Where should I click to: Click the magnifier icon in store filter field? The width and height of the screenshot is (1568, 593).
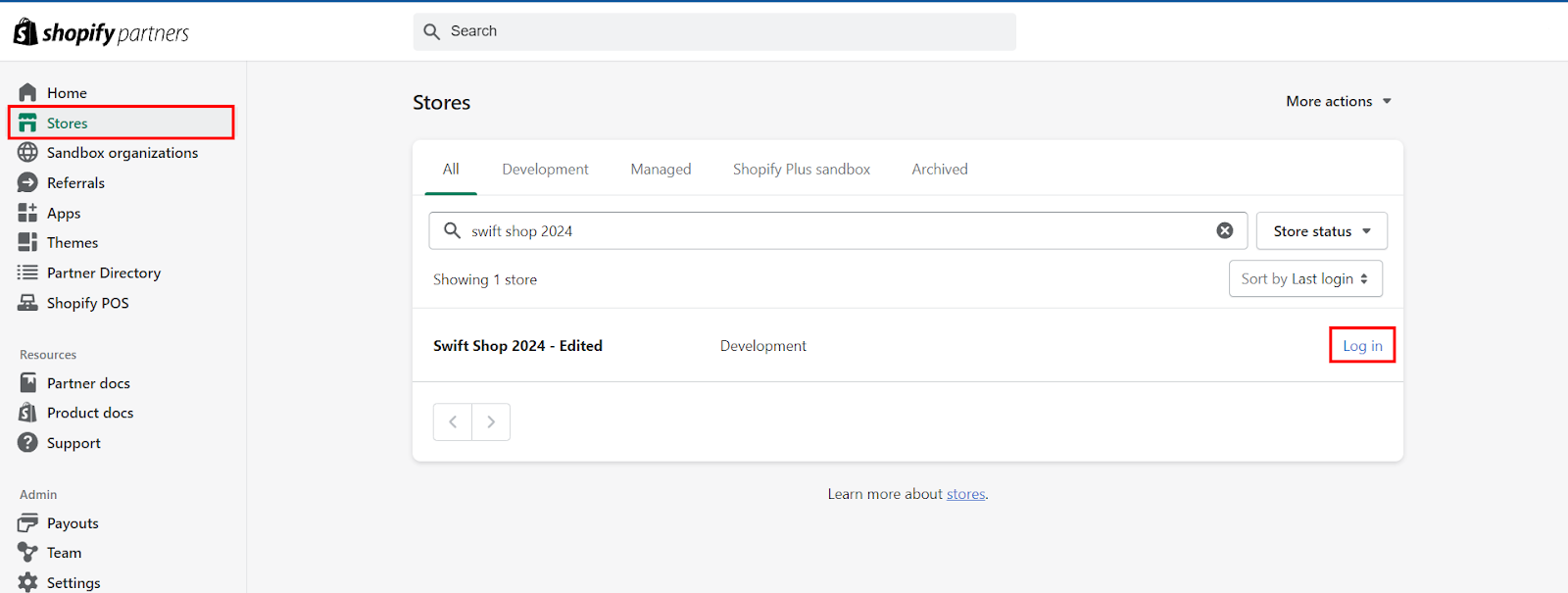click(x=452, y=230)
